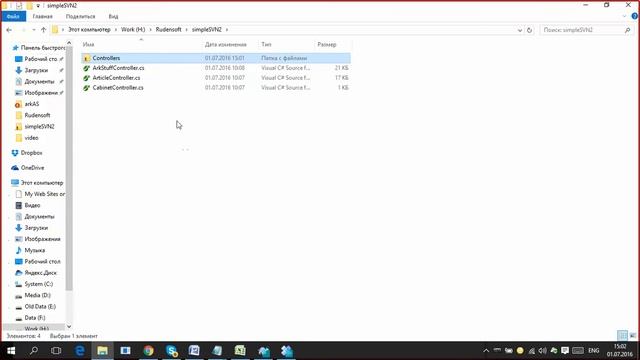The width and height of the screenshot is (640, 360).
Task: Click simpleSVN2 breadcrumb segment
Action: (x=207, y=30)
